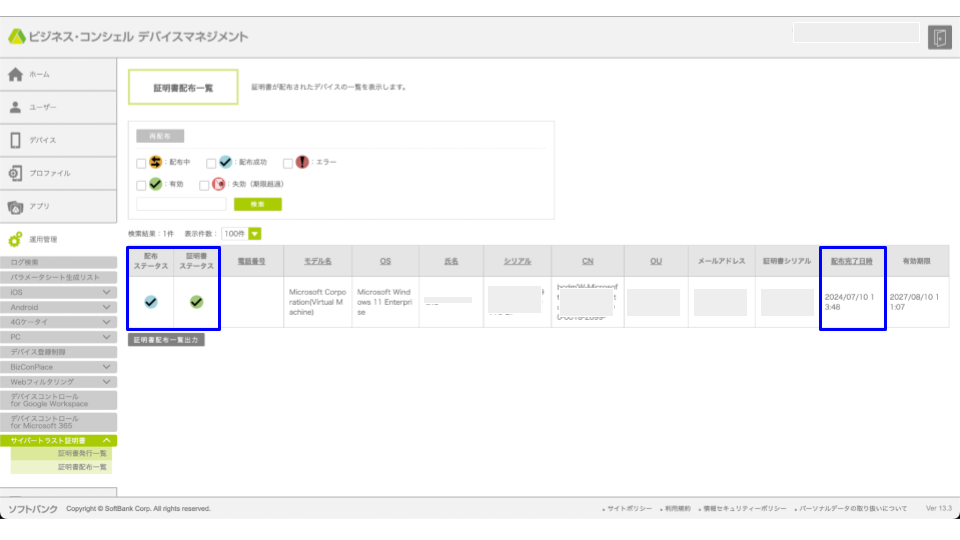The height and width of the screenshot is (540, 960).
Task: Sort by 電話番号 column header
Action: pos(252,261)
